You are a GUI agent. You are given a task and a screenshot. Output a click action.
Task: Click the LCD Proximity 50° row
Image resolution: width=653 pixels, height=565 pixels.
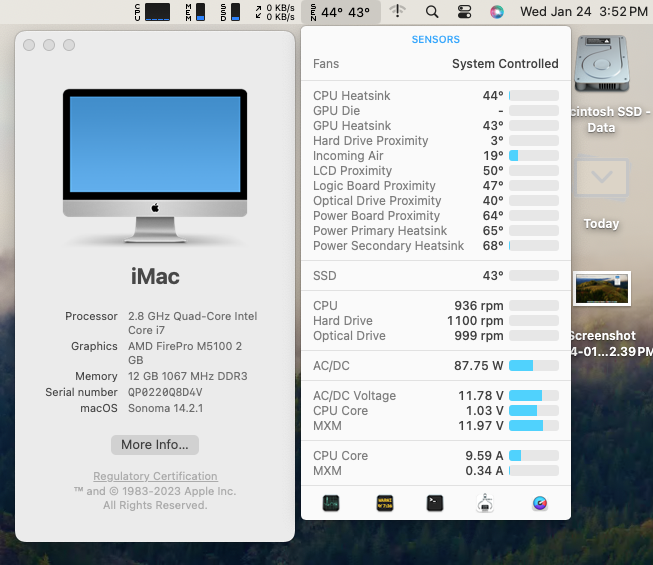click(x=436, y=171)
